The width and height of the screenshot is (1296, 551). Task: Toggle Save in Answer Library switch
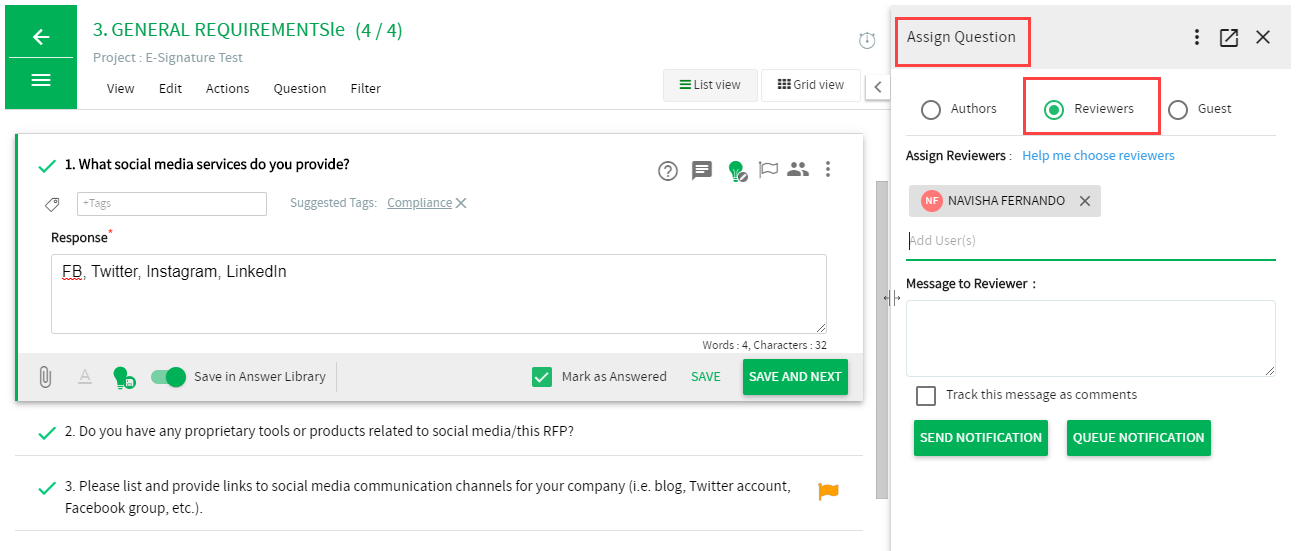(x=168, y=377)
